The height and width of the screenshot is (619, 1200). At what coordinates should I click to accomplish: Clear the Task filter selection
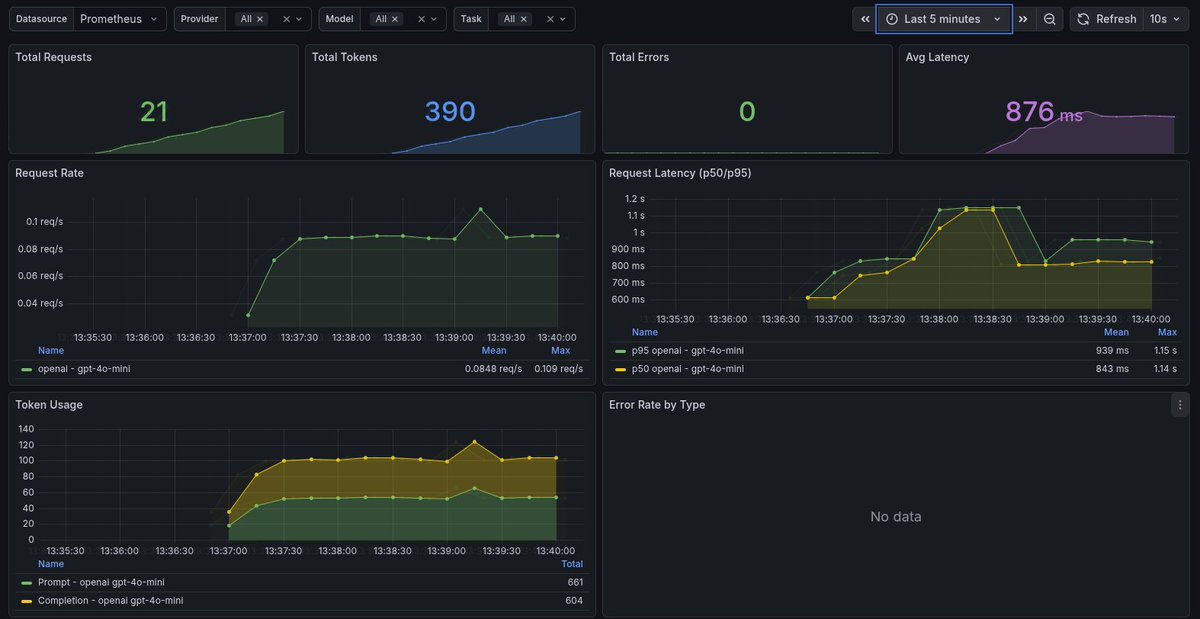coord(550,19)
